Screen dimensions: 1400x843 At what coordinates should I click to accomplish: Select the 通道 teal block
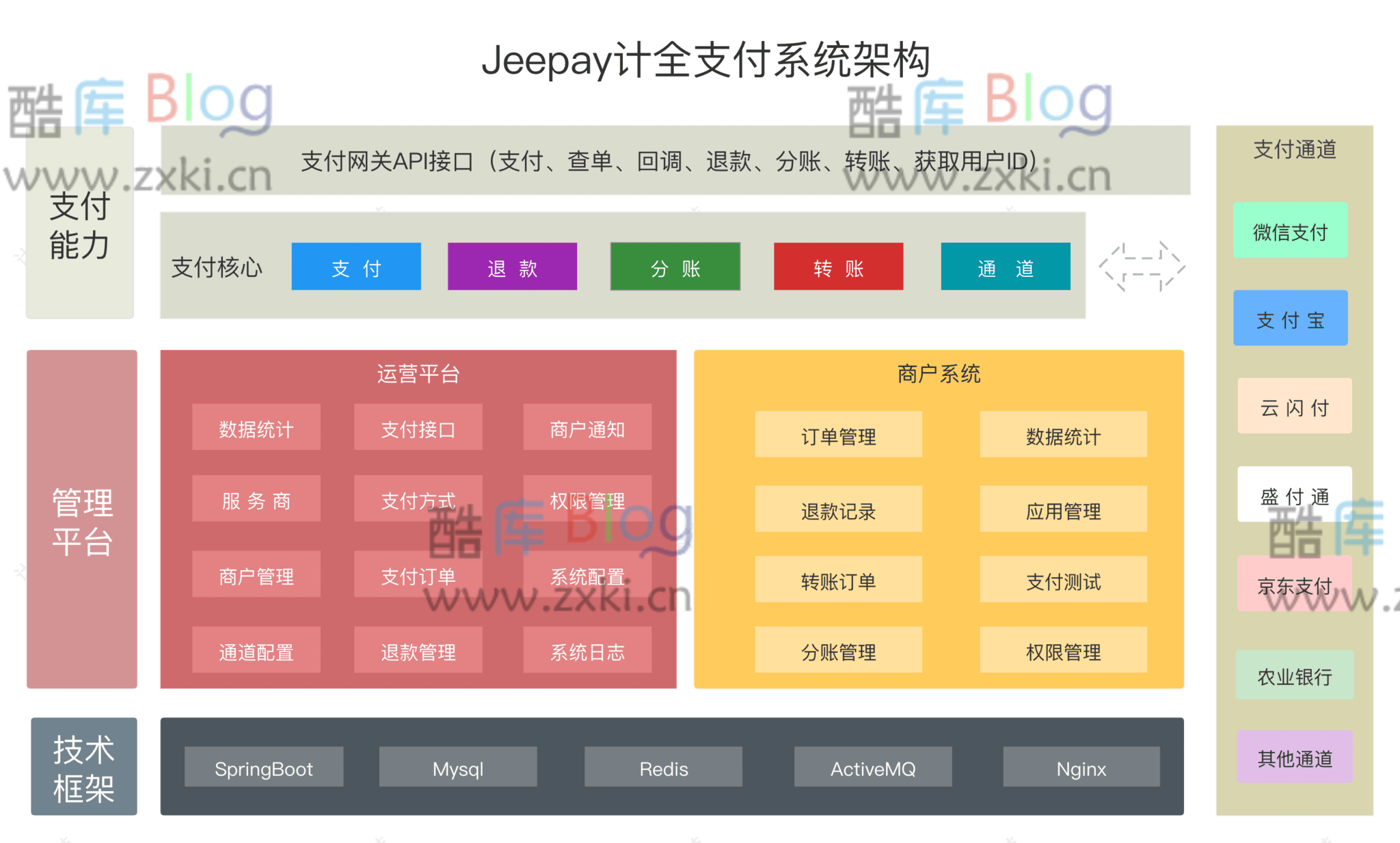point(1005,267)
